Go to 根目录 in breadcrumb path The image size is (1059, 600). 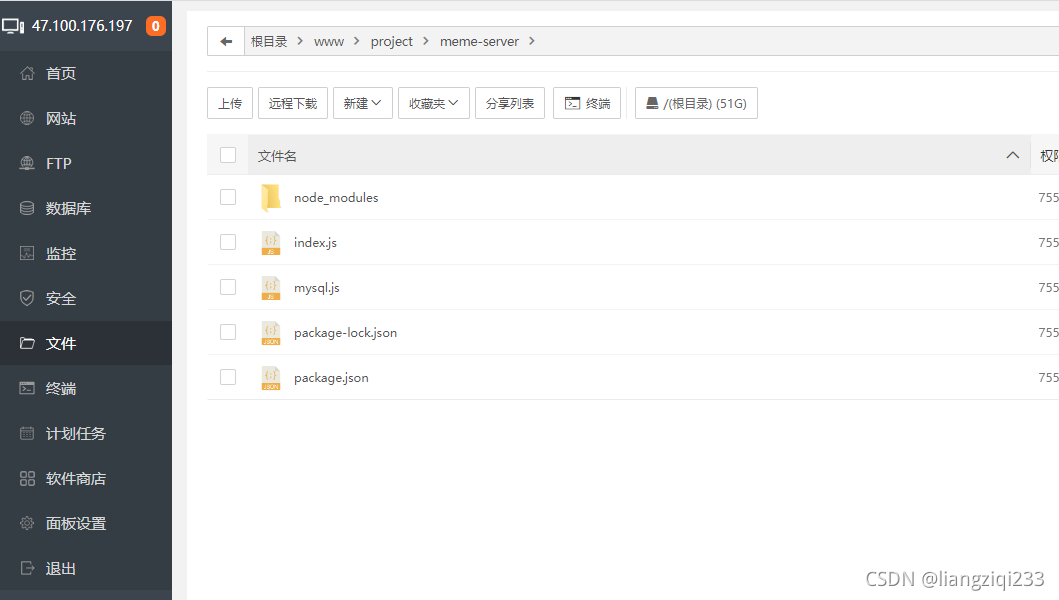269,41
